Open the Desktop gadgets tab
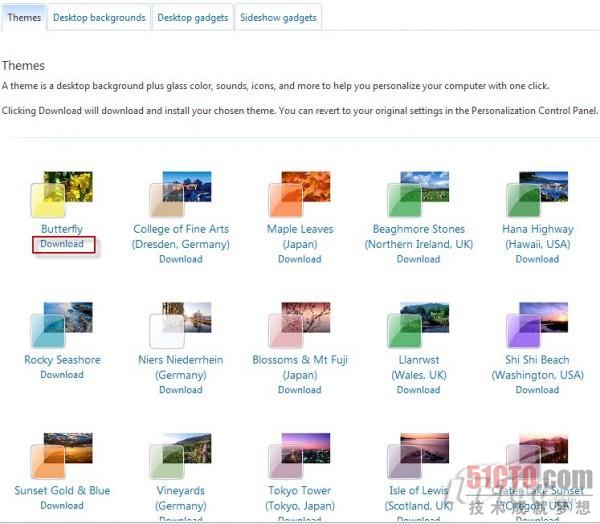Viewport: 600px width, 524px height. pos(192,18)
